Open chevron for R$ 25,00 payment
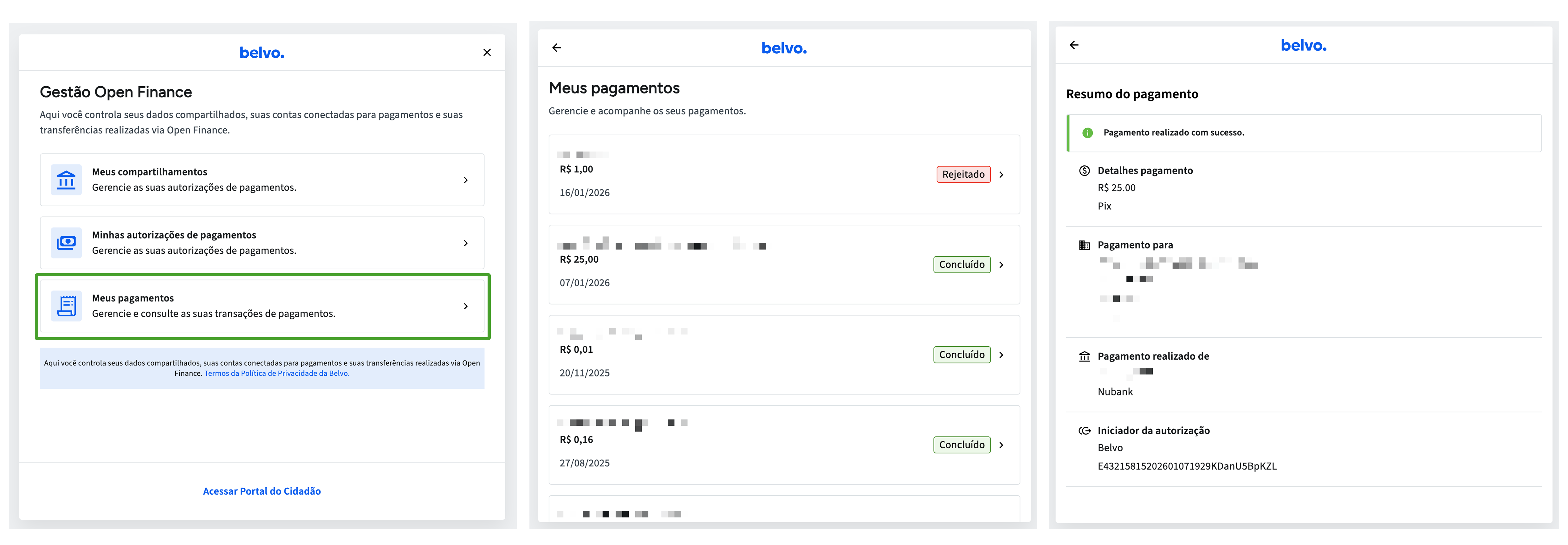 pyautogui.click(x=1001, y=265)
